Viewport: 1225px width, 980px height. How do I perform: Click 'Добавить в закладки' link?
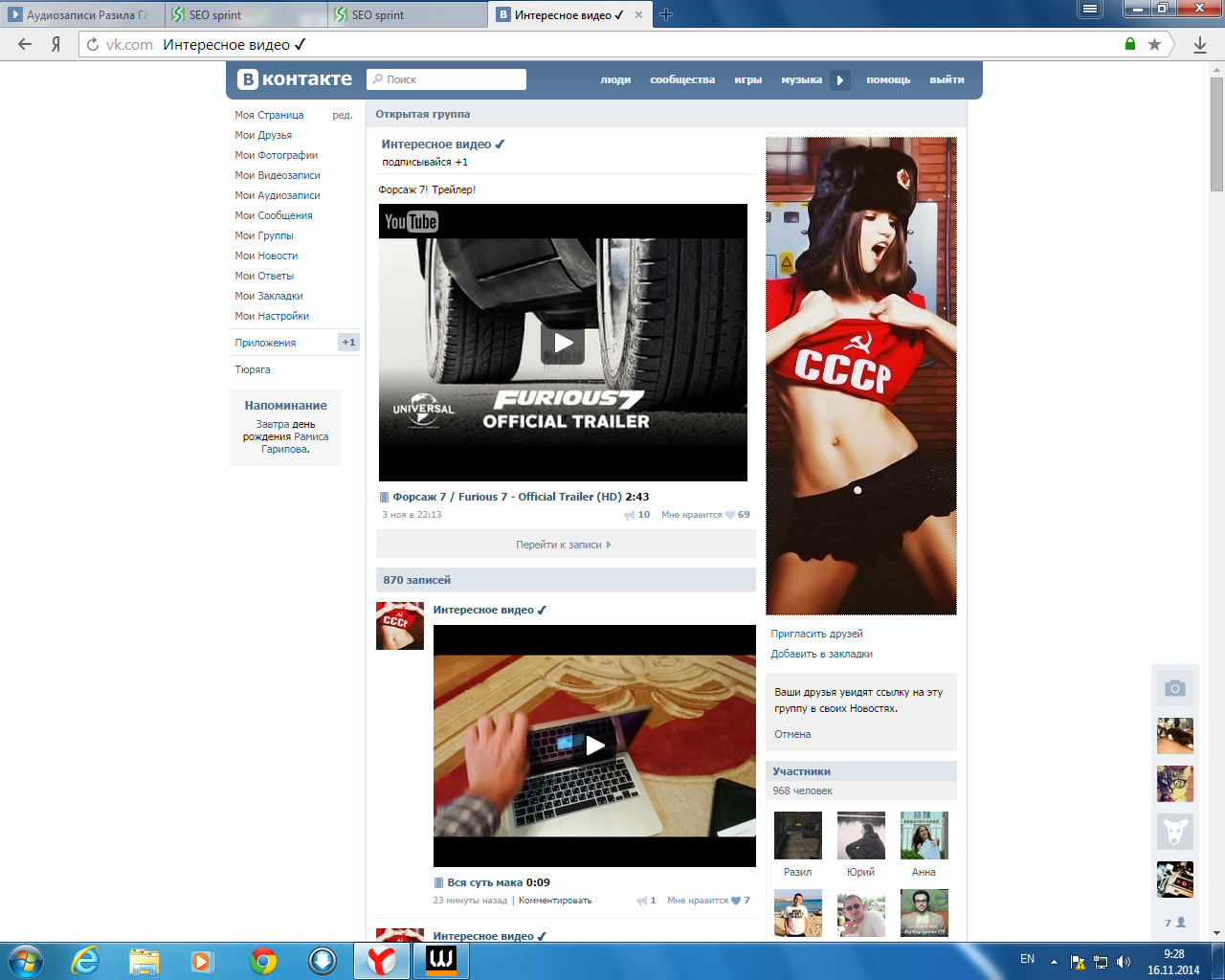tap(822, 654)
